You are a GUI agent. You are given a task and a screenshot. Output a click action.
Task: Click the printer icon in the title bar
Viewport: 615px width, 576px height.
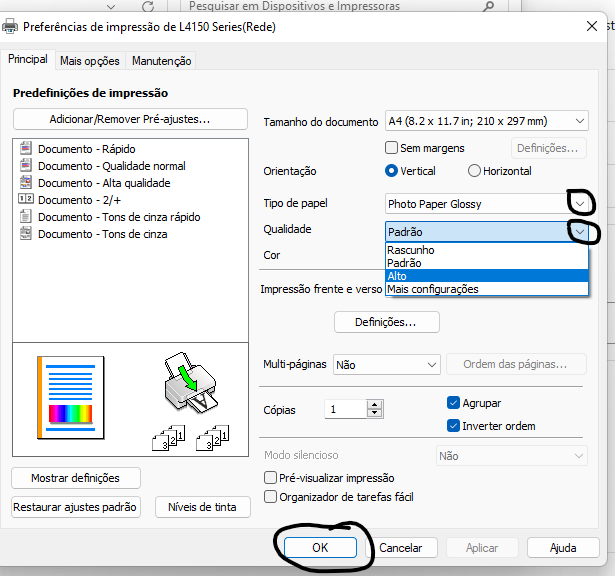pyautogui.click(x=11, y=27)
